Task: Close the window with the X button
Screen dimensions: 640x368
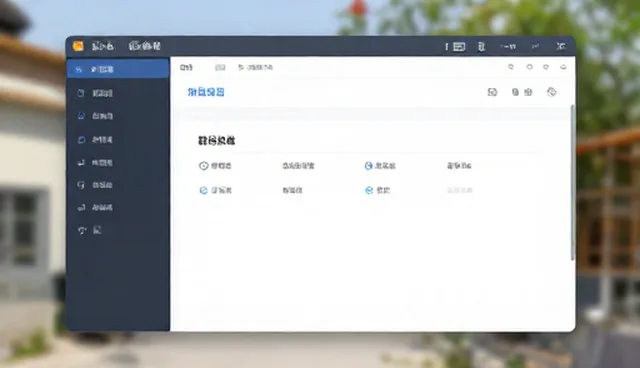Action: point(561,47)
